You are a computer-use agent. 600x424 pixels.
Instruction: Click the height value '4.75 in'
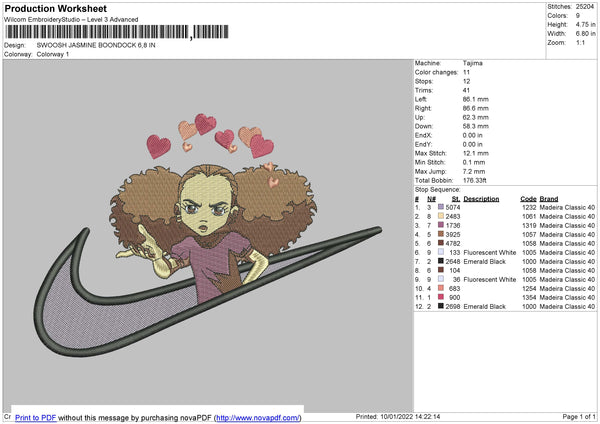point(585,24)
